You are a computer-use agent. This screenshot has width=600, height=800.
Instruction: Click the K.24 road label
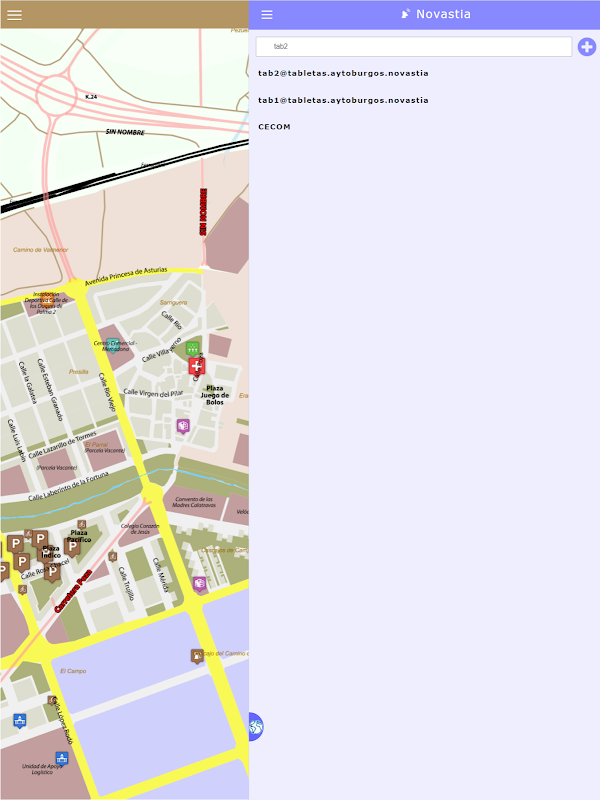(91, 96)
